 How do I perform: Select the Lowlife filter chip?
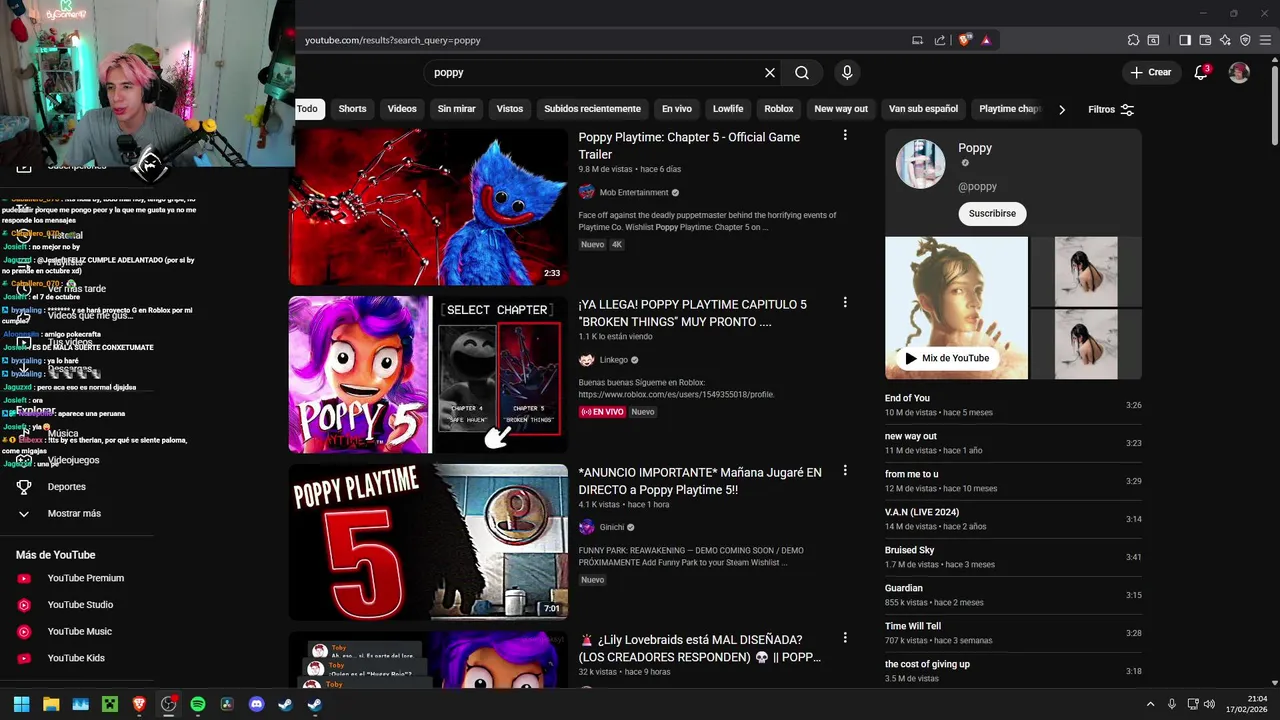(728, 109)
